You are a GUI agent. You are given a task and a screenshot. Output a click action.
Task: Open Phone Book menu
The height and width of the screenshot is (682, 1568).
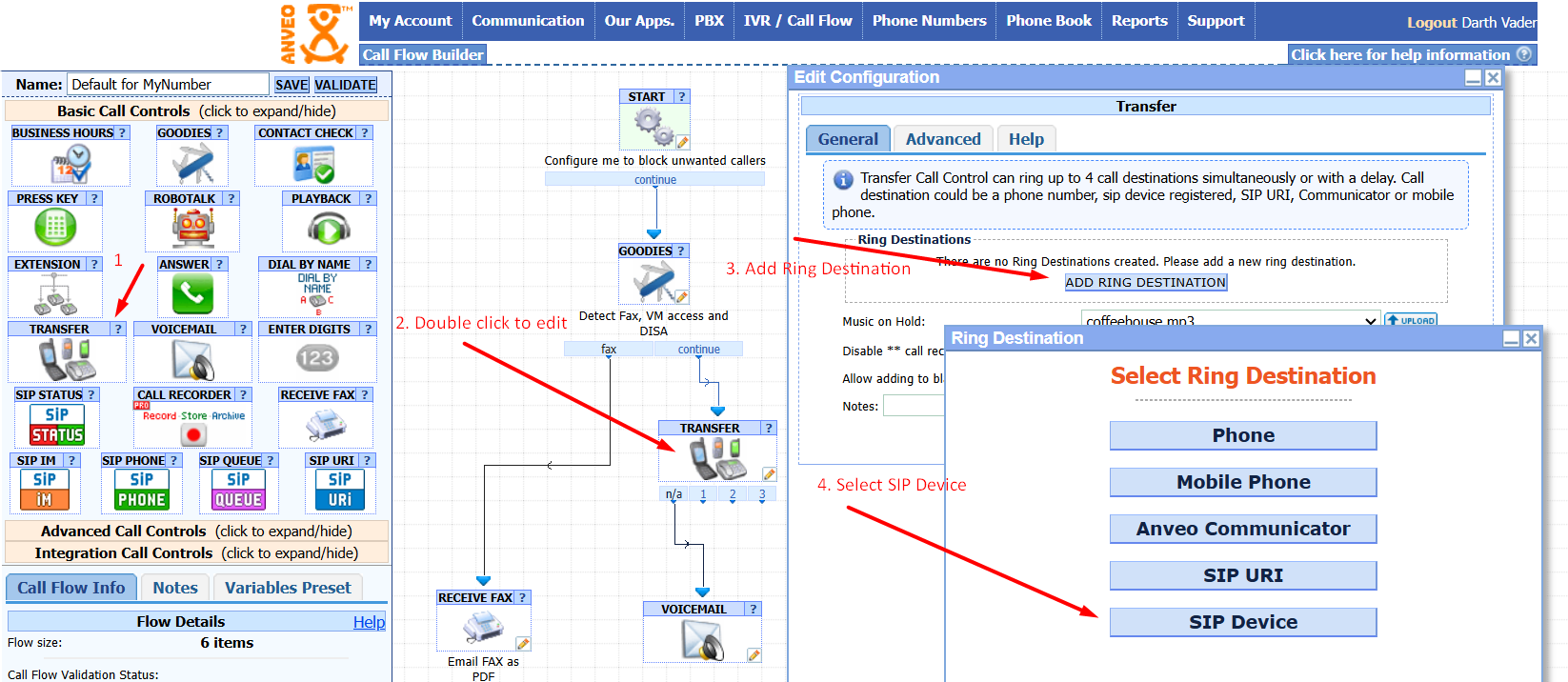1049,21
